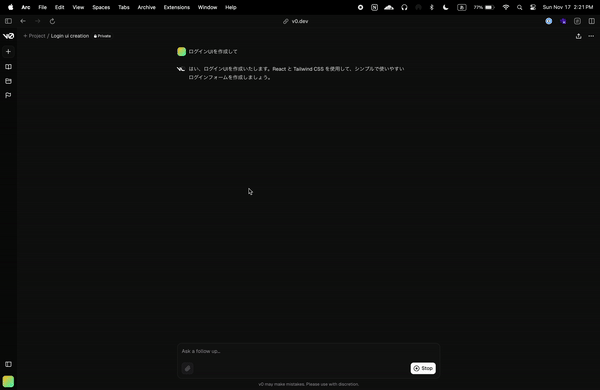
Task: Click the link icon beside v0.dev
Action: (x=285, y=21)
